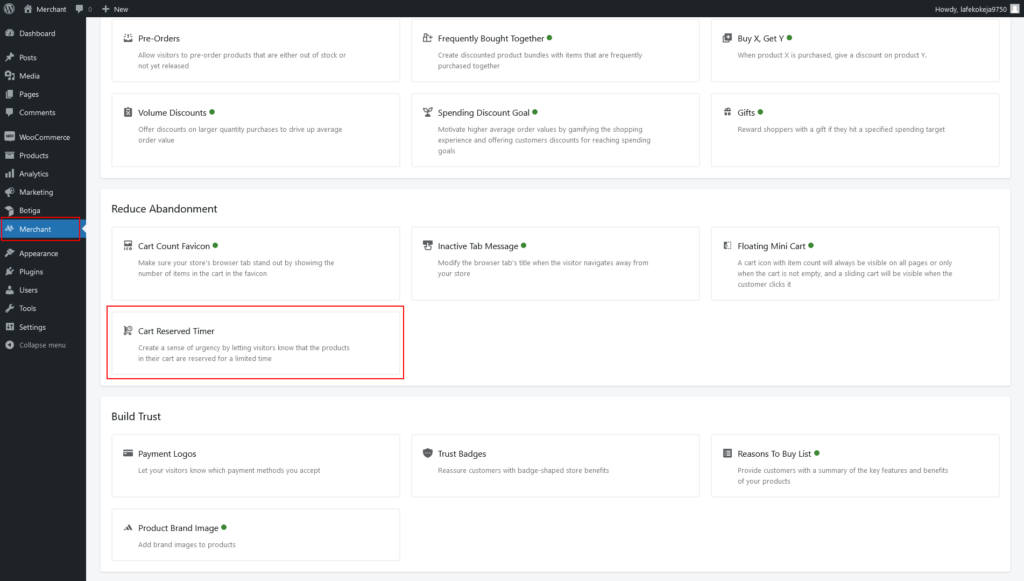Expand the Appearance sidebar submenu

40,253
